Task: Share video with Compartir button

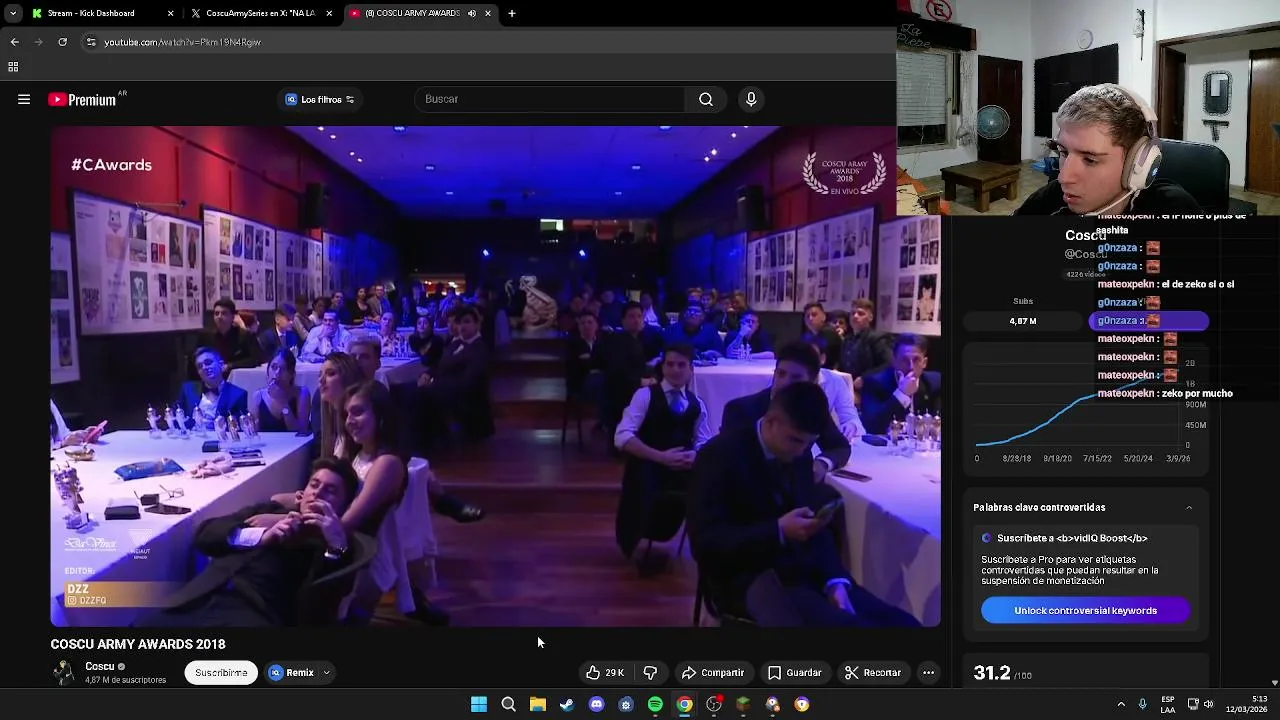Action: (713, 673)
